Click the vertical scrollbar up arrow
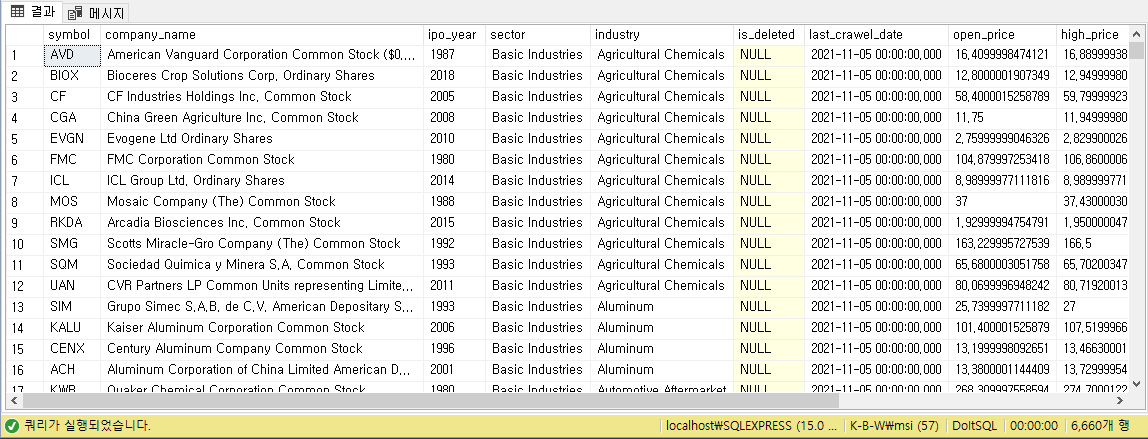This screenshot has height=439, width=1148. (x=1136, y=34)
